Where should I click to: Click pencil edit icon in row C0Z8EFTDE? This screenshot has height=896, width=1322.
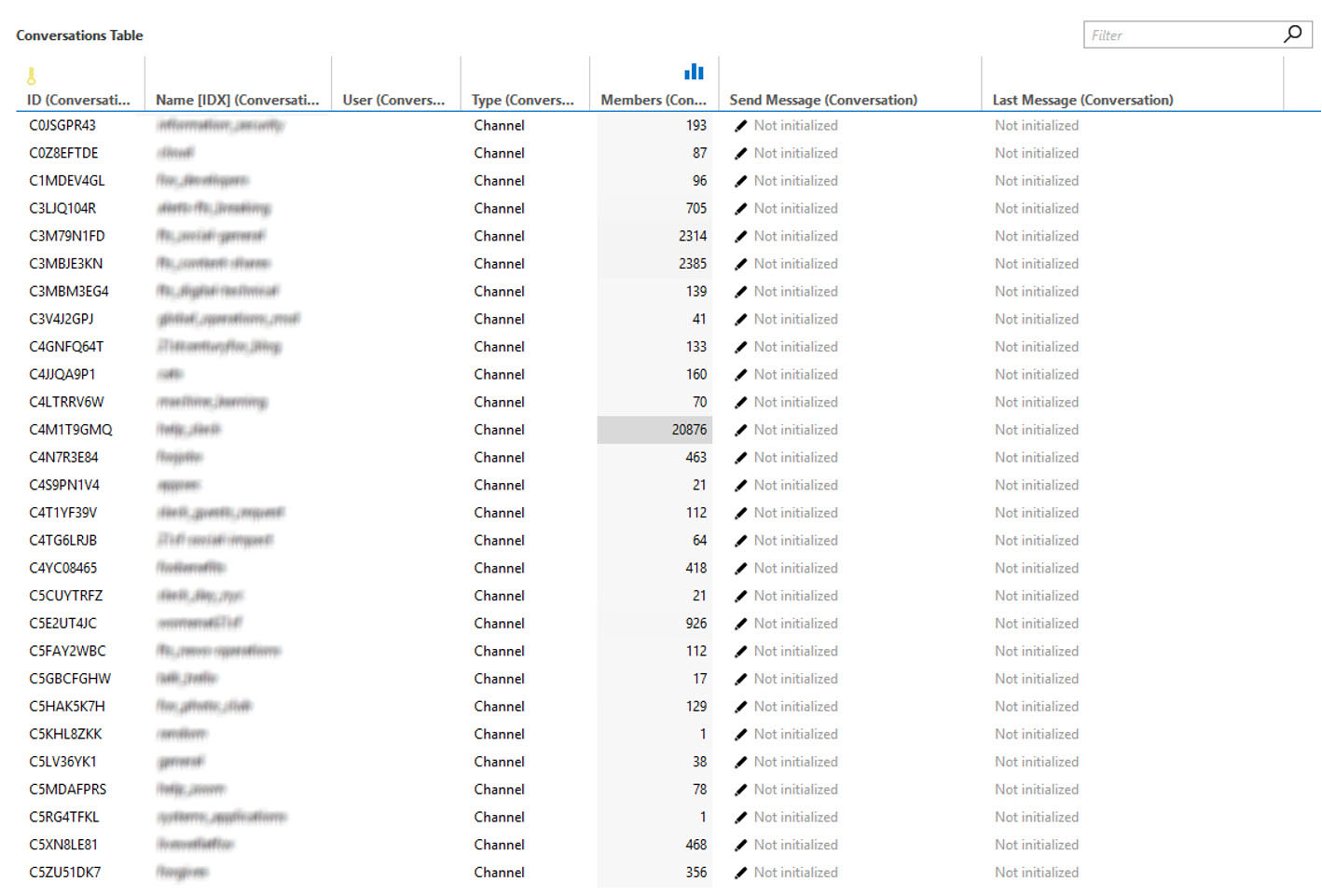point(740,153)
